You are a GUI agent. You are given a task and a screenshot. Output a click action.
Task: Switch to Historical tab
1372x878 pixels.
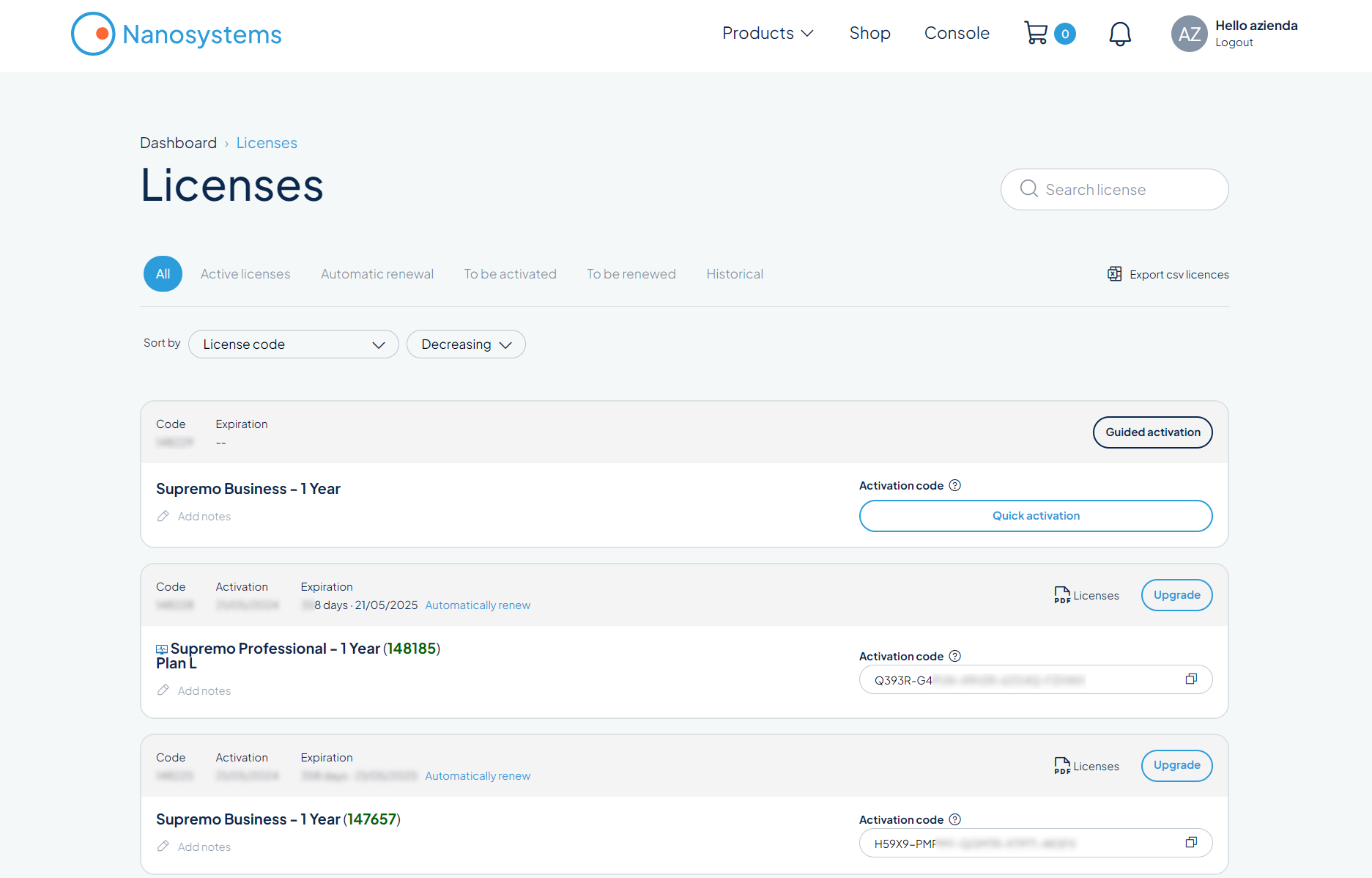click(x=735, y=274)
